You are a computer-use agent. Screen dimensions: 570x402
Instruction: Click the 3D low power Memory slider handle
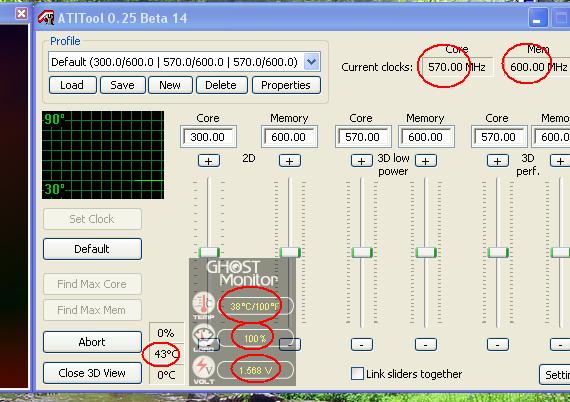click(x=426, y=252)
